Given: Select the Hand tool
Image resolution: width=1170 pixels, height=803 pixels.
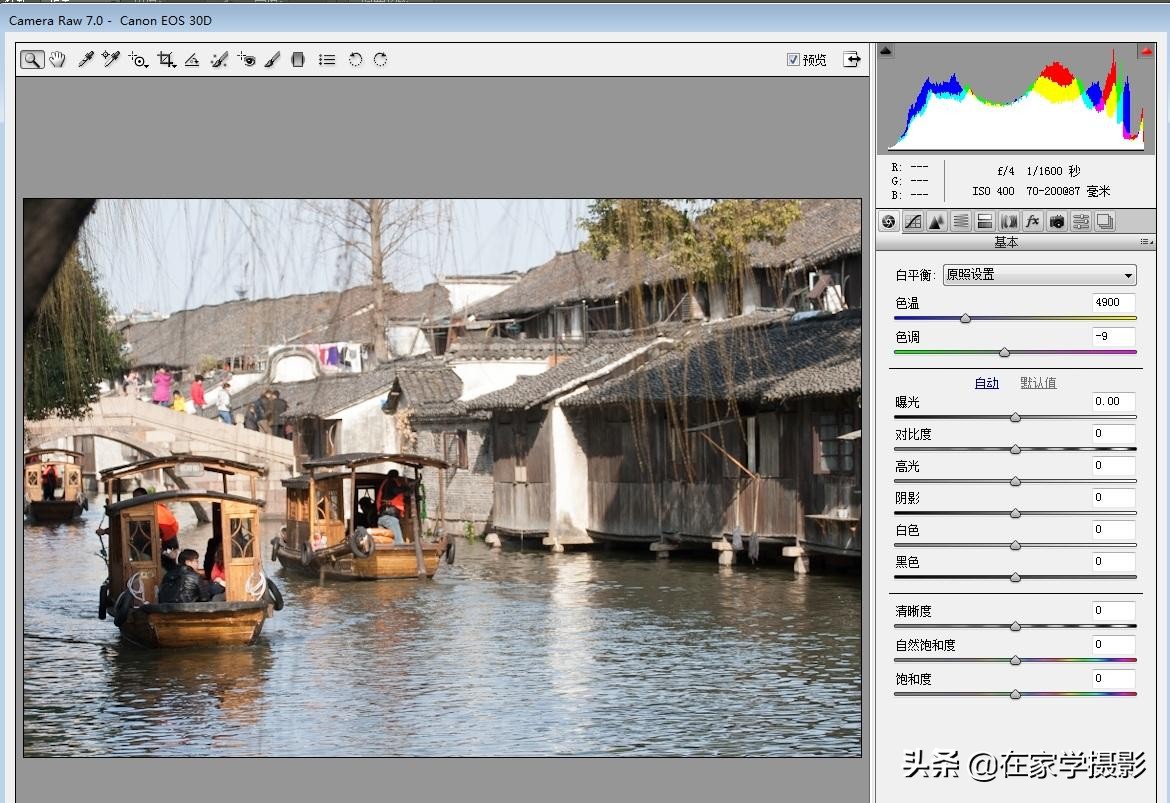Looking at the screenshot, I should [58, 60].
